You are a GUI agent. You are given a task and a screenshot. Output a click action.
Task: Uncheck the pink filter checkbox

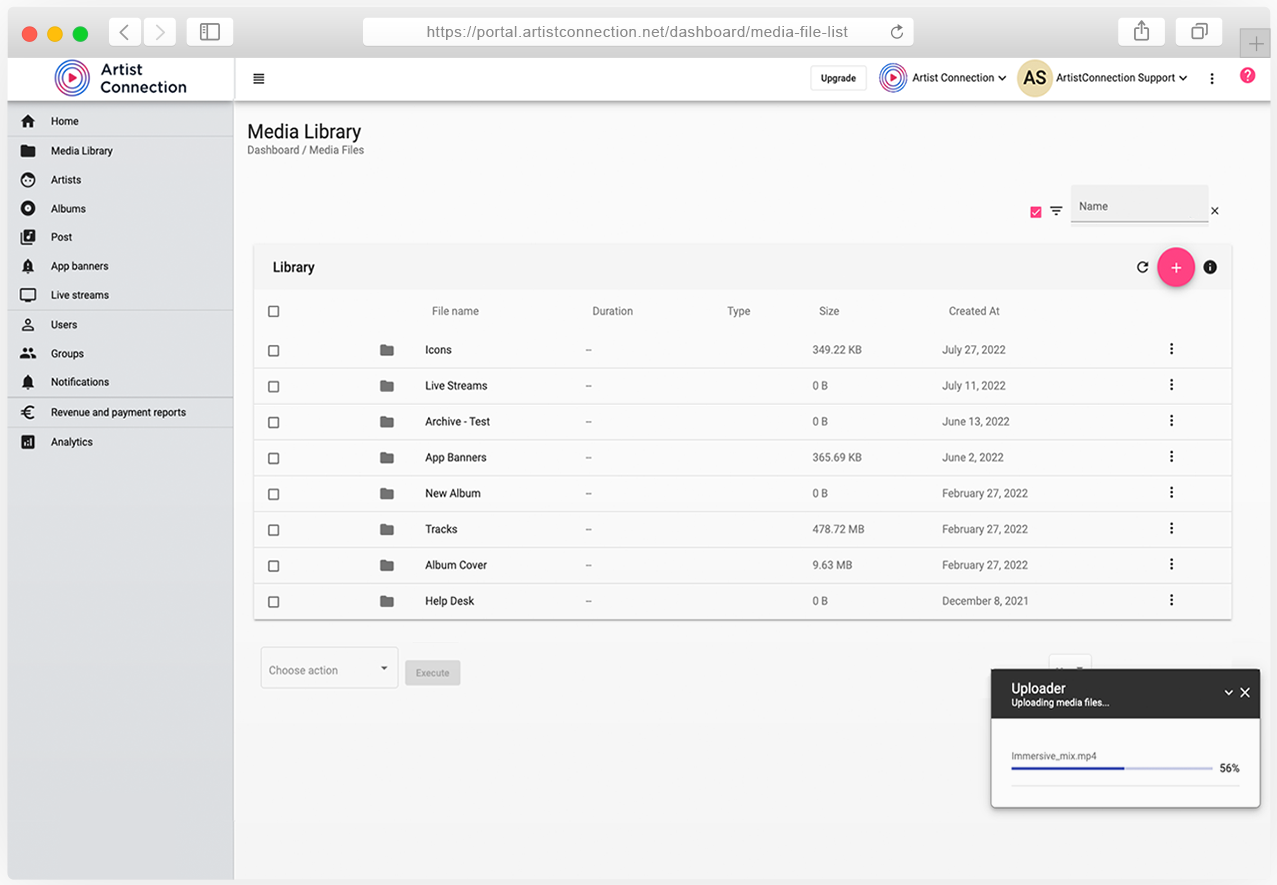(x=1035, y=212)
